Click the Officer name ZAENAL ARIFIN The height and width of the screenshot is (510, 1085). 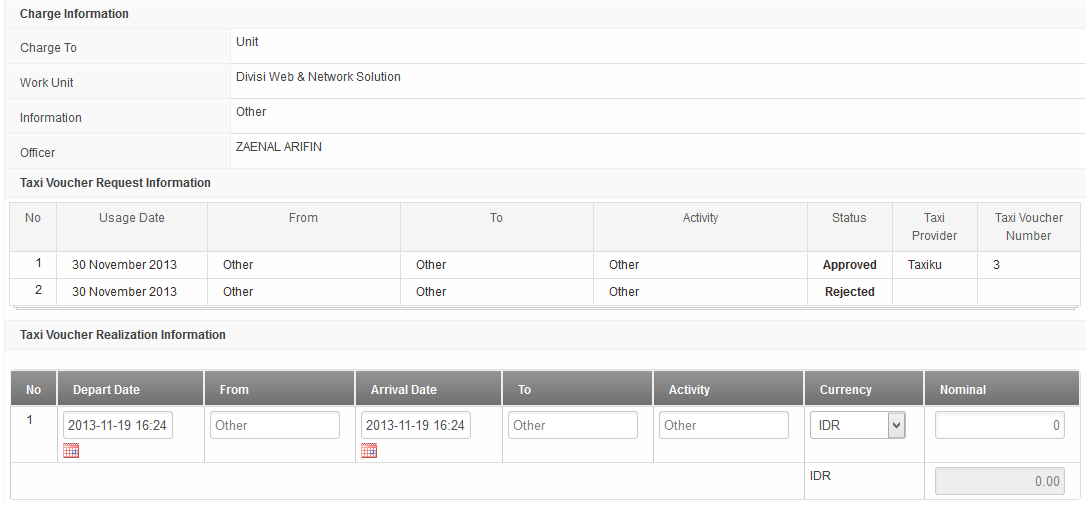coord(279,147)
